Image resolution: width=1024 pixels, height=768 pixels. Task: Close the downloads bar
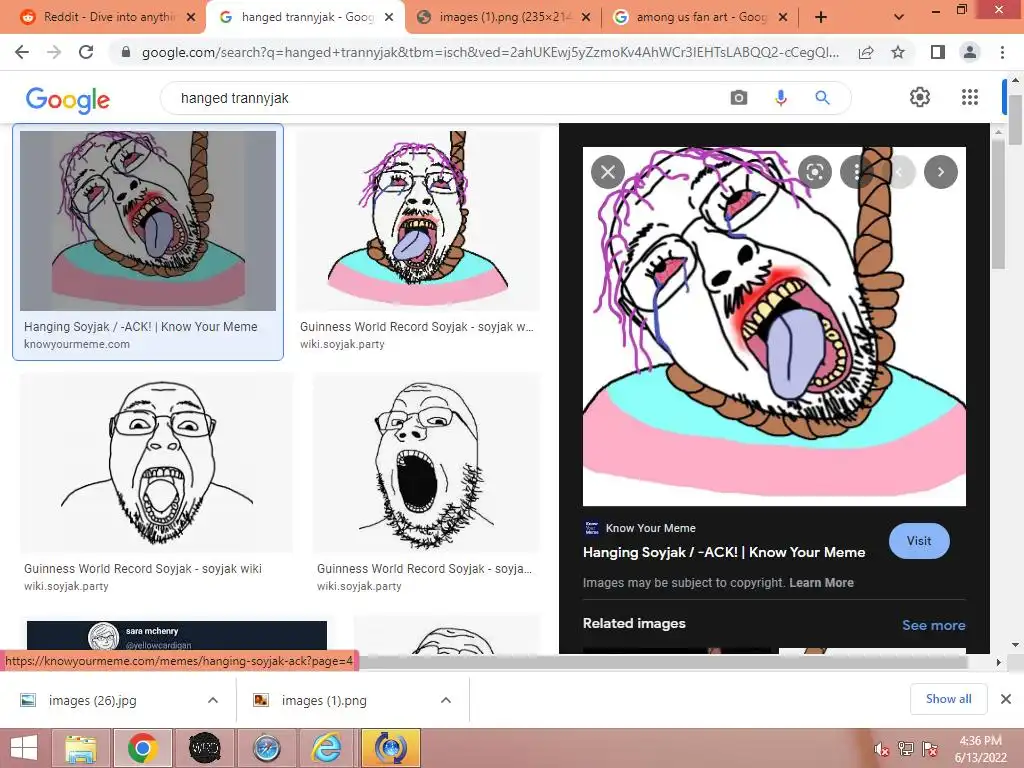click(x=1006, y=699)
